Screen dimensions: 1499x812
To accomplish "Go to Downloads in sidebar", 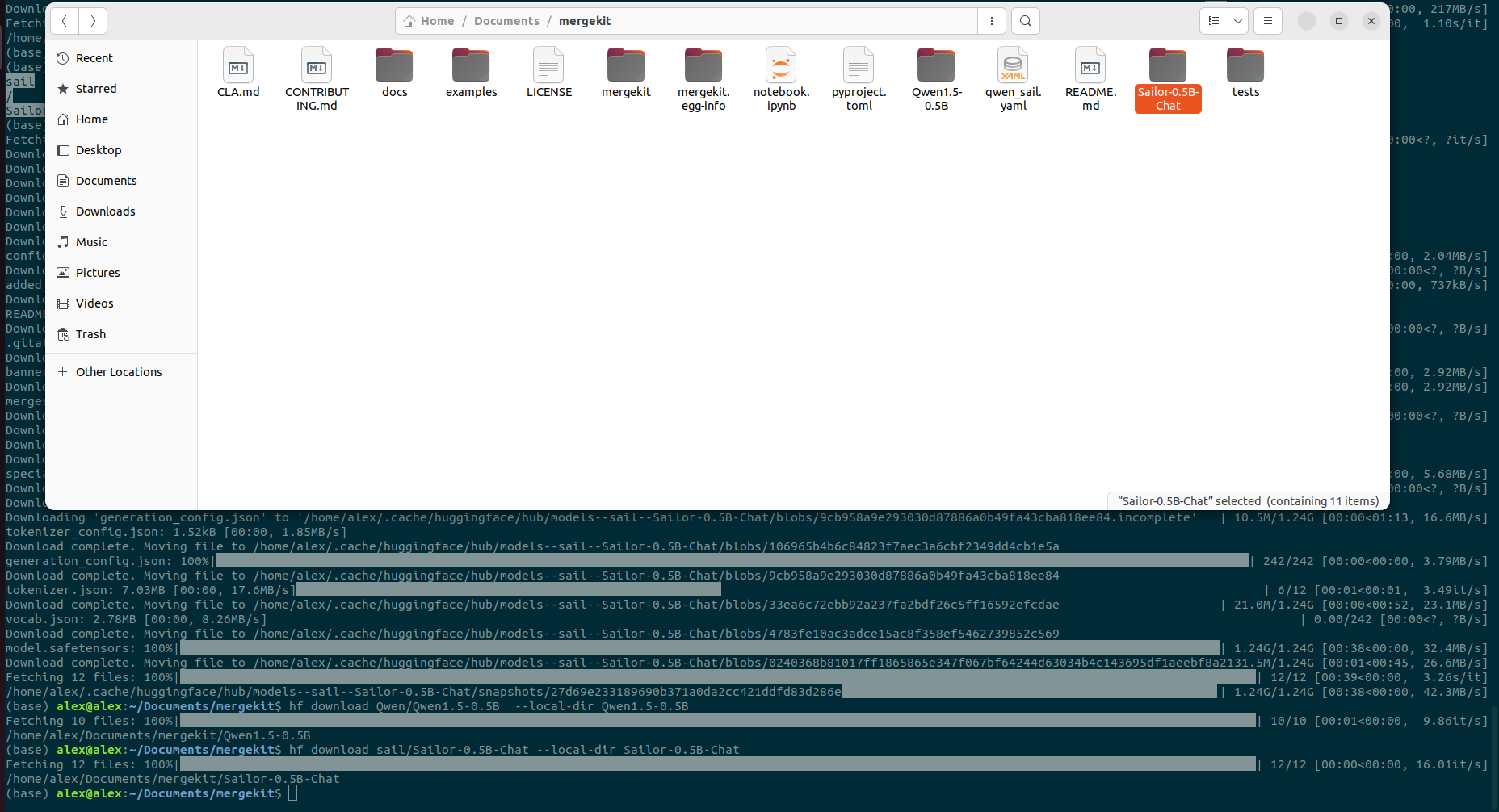I will coord(105,211).
